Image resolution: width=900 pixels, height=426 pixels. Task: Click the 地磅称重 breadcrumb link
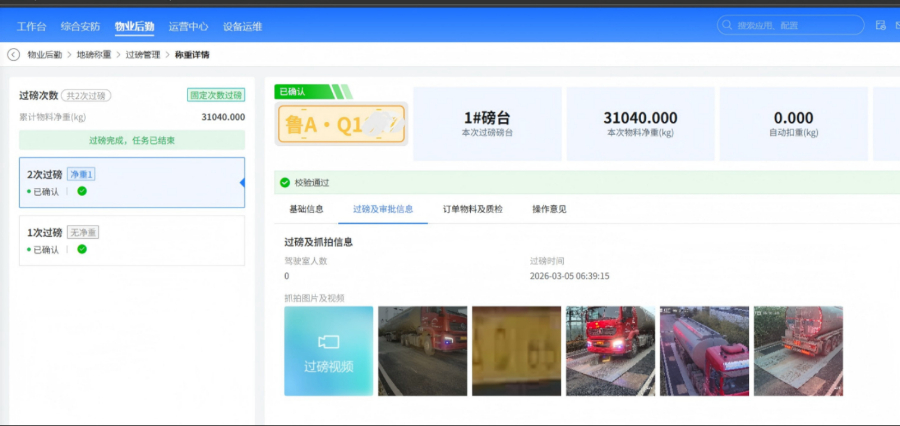(93, 55)
